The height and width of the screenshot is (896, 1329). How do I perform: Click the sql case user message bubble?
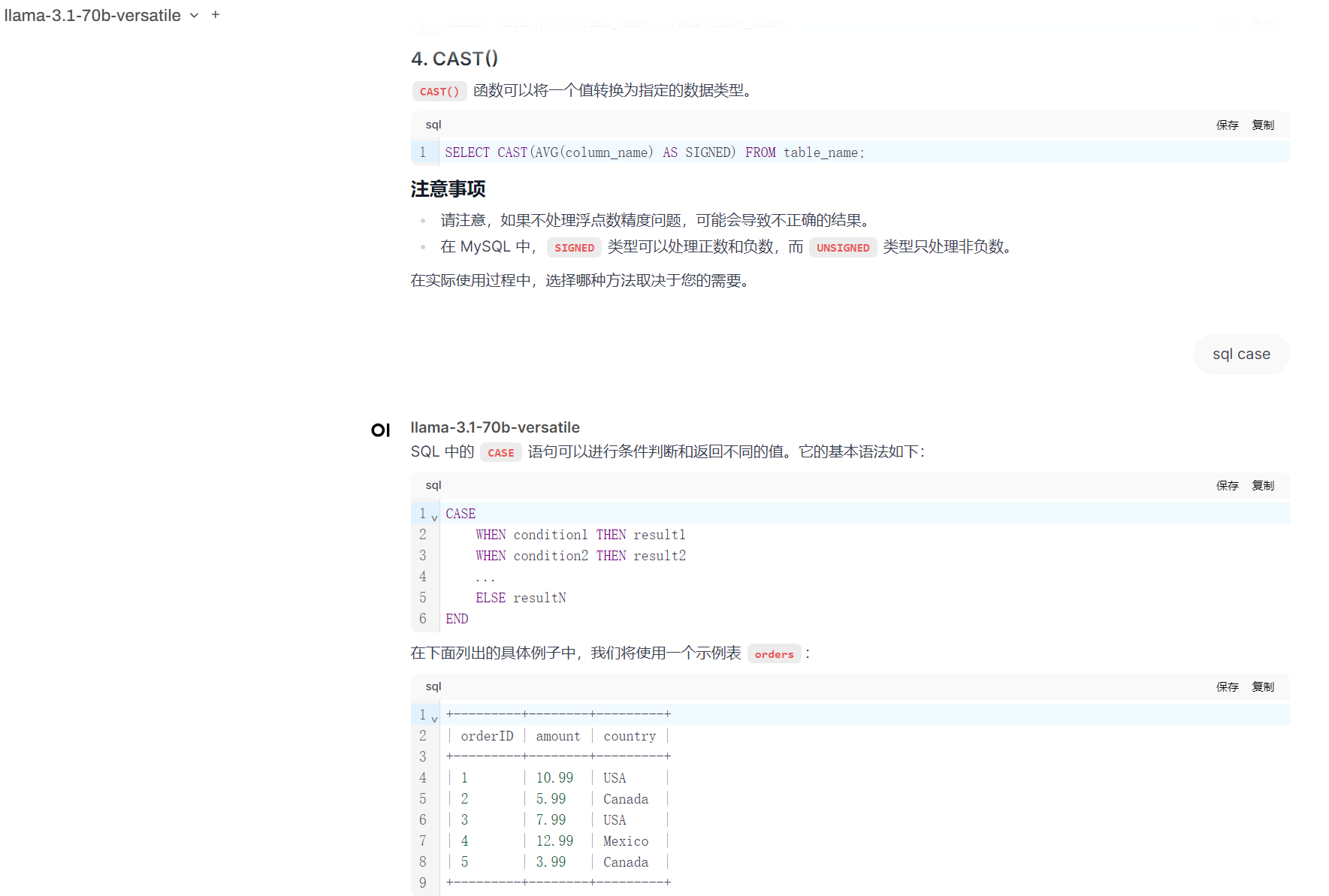[1241, 354]
